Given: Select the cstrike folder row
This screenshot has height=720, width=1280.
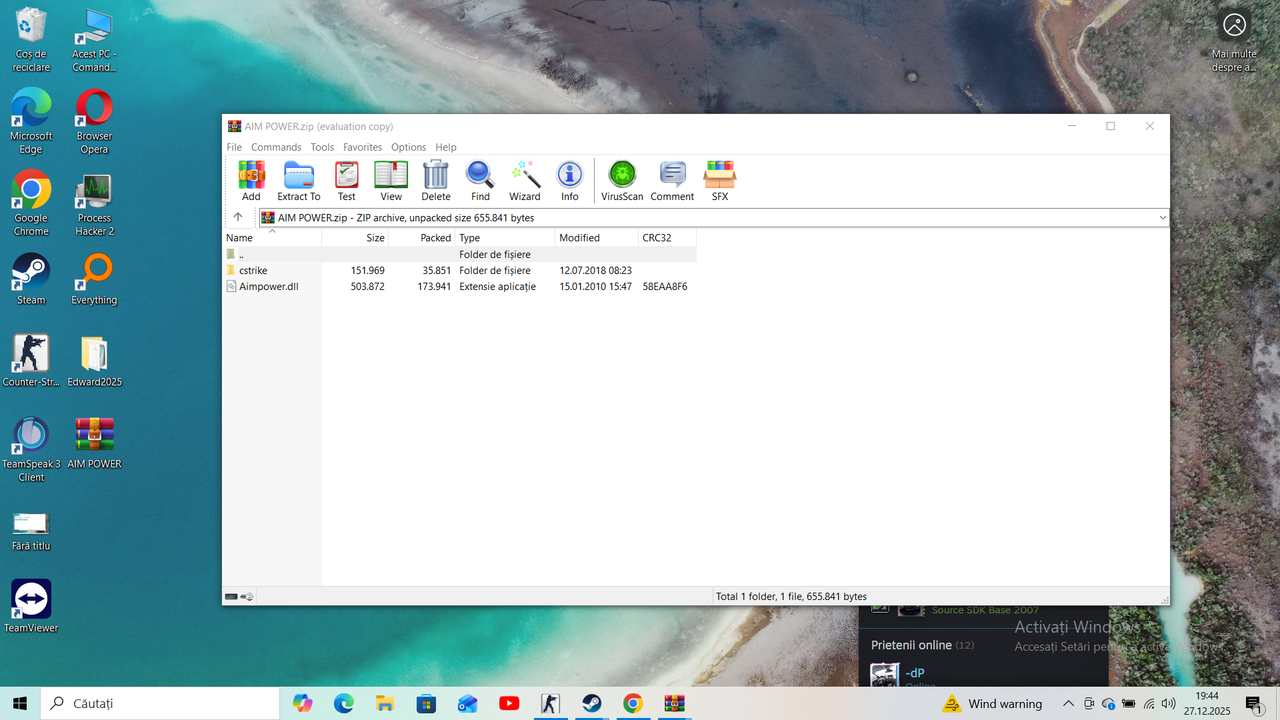Looking at the screenshot, I should 459,270.
